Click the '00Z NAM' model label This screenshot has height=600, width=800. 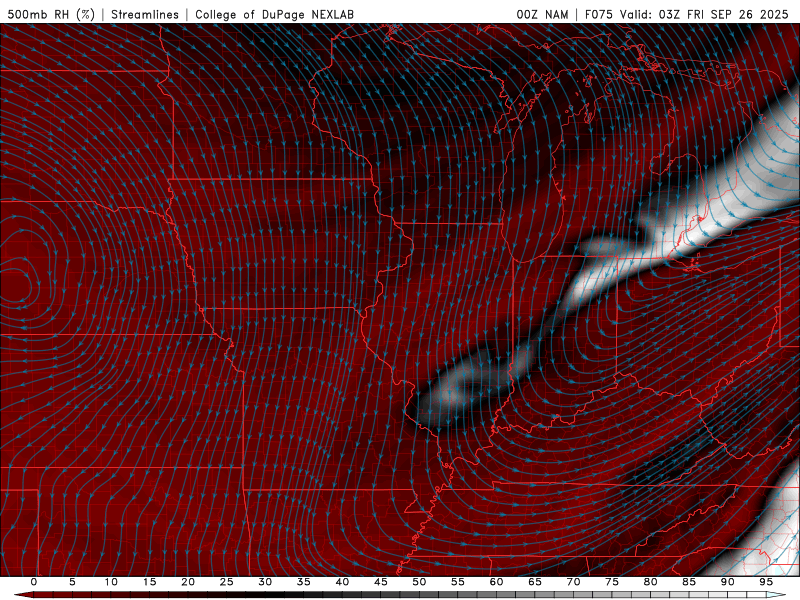pos(542,14)
